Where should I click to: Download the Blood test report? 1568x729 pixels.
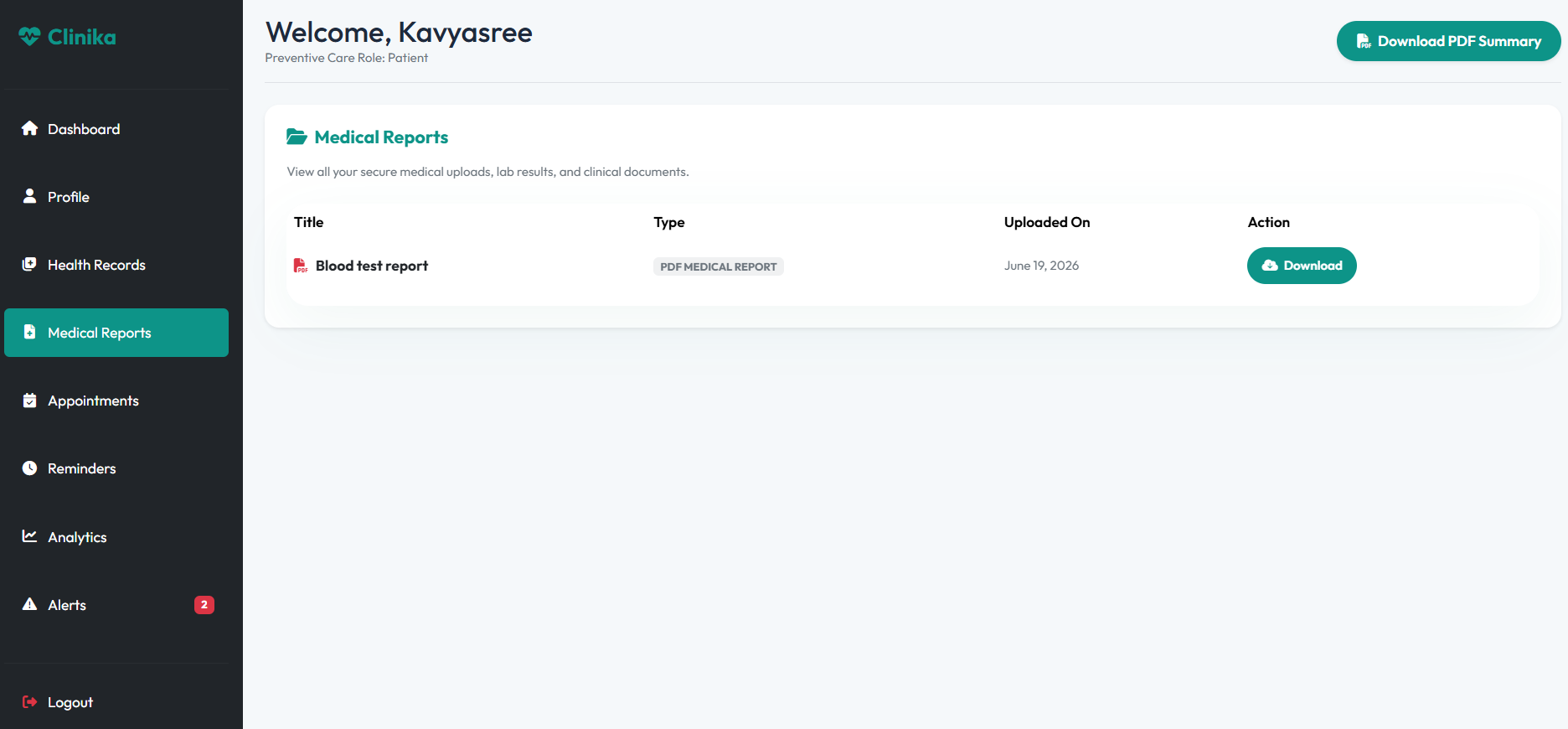click(x=1302, y=266)
